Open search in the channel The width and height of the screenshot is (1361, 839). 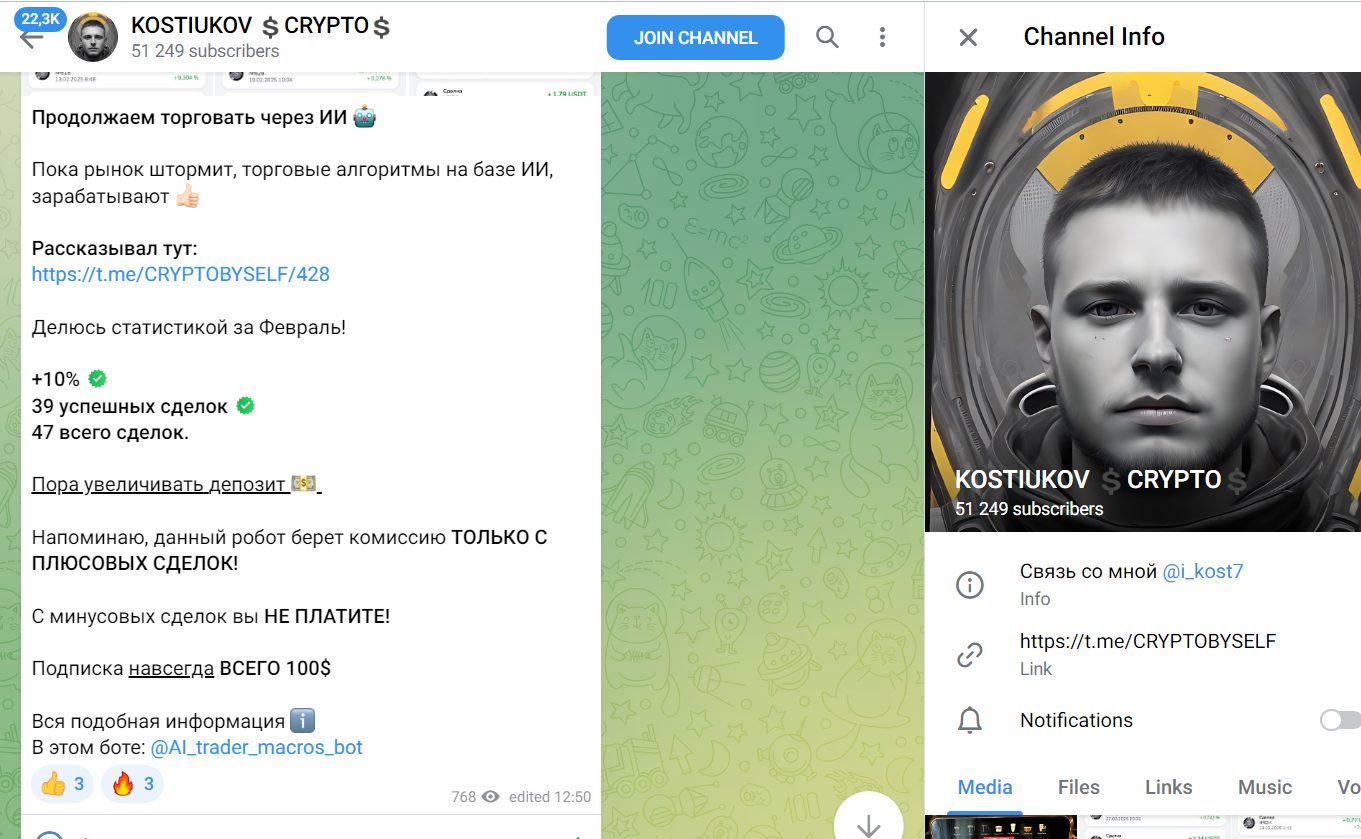click(827, 37)
